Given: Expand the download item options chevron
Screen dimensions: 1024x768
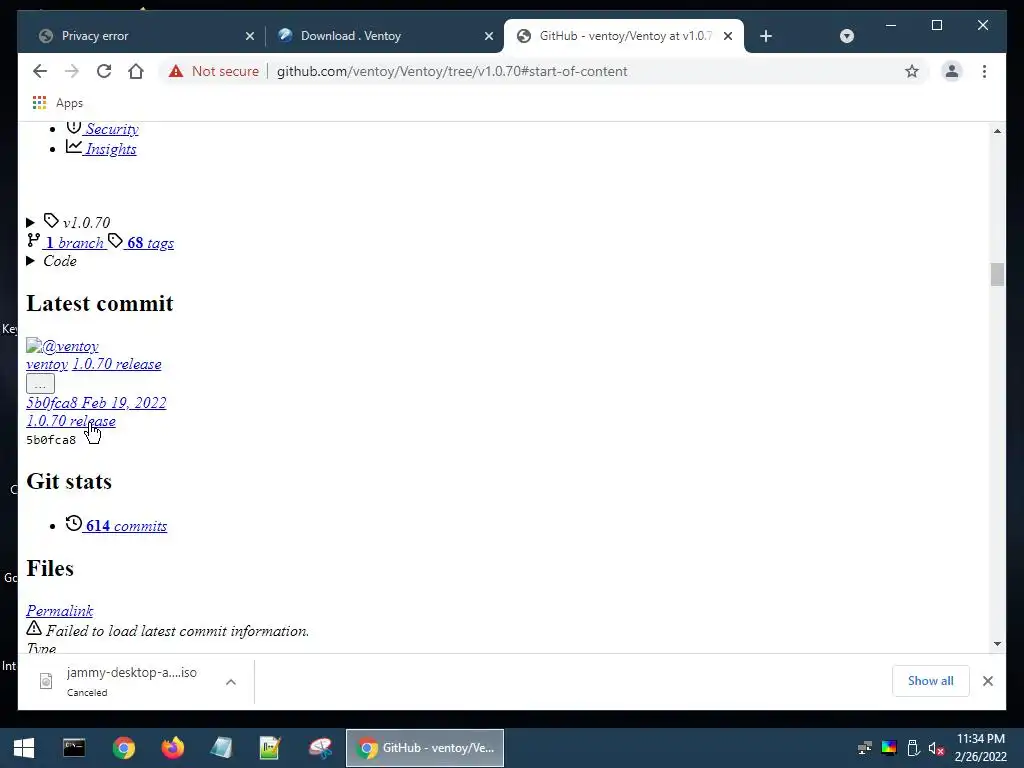Looking at the screenshot, I should pos(231,682).
